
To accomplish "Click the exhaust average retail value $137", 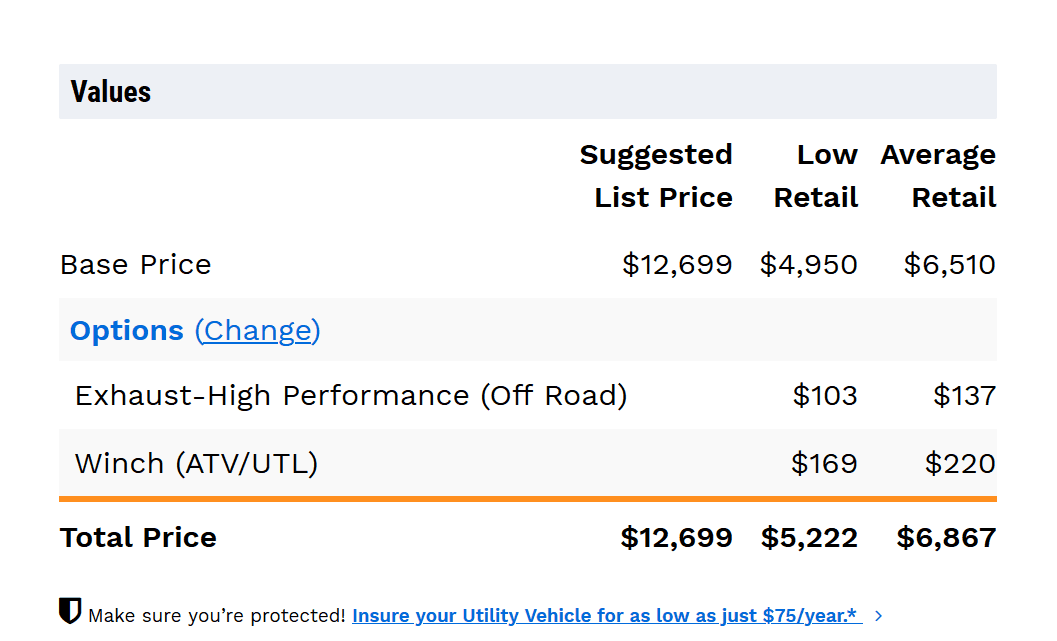I will point(964,396).
